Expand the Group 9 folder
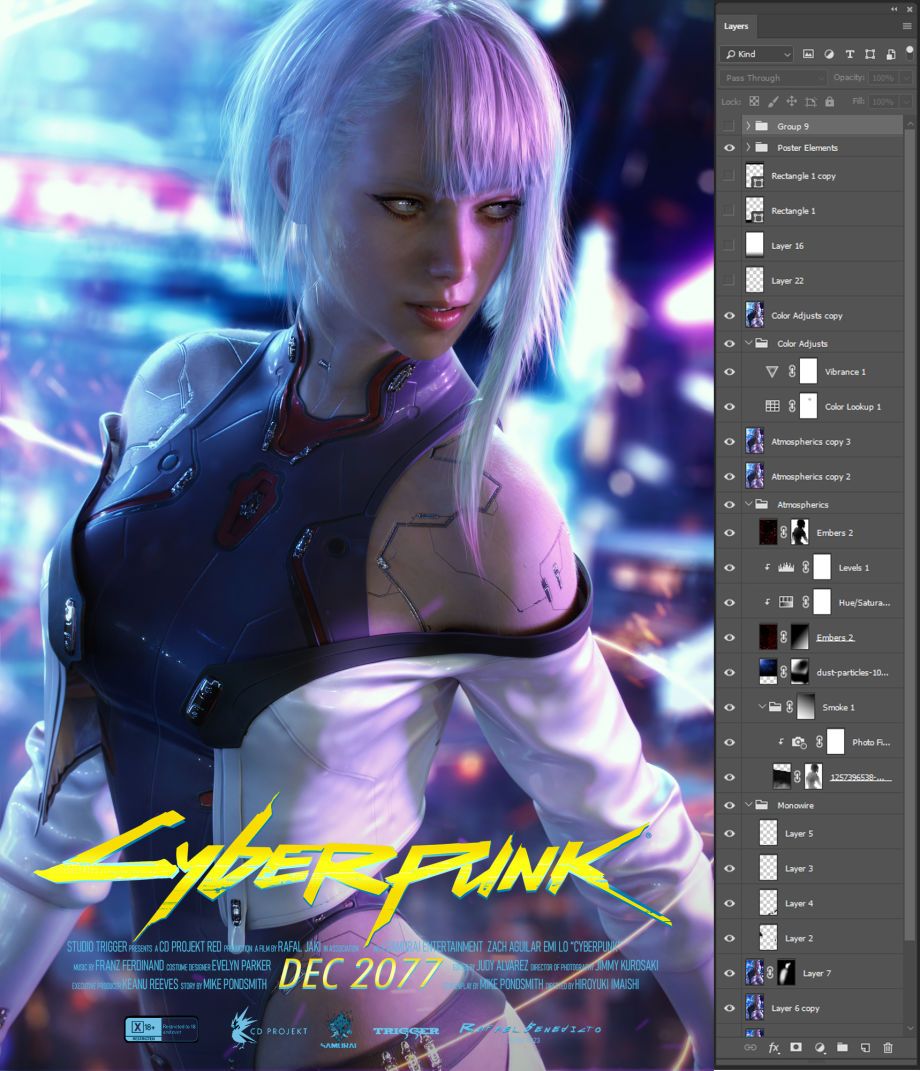The image size is (920, 1071). tap(748, 127)
